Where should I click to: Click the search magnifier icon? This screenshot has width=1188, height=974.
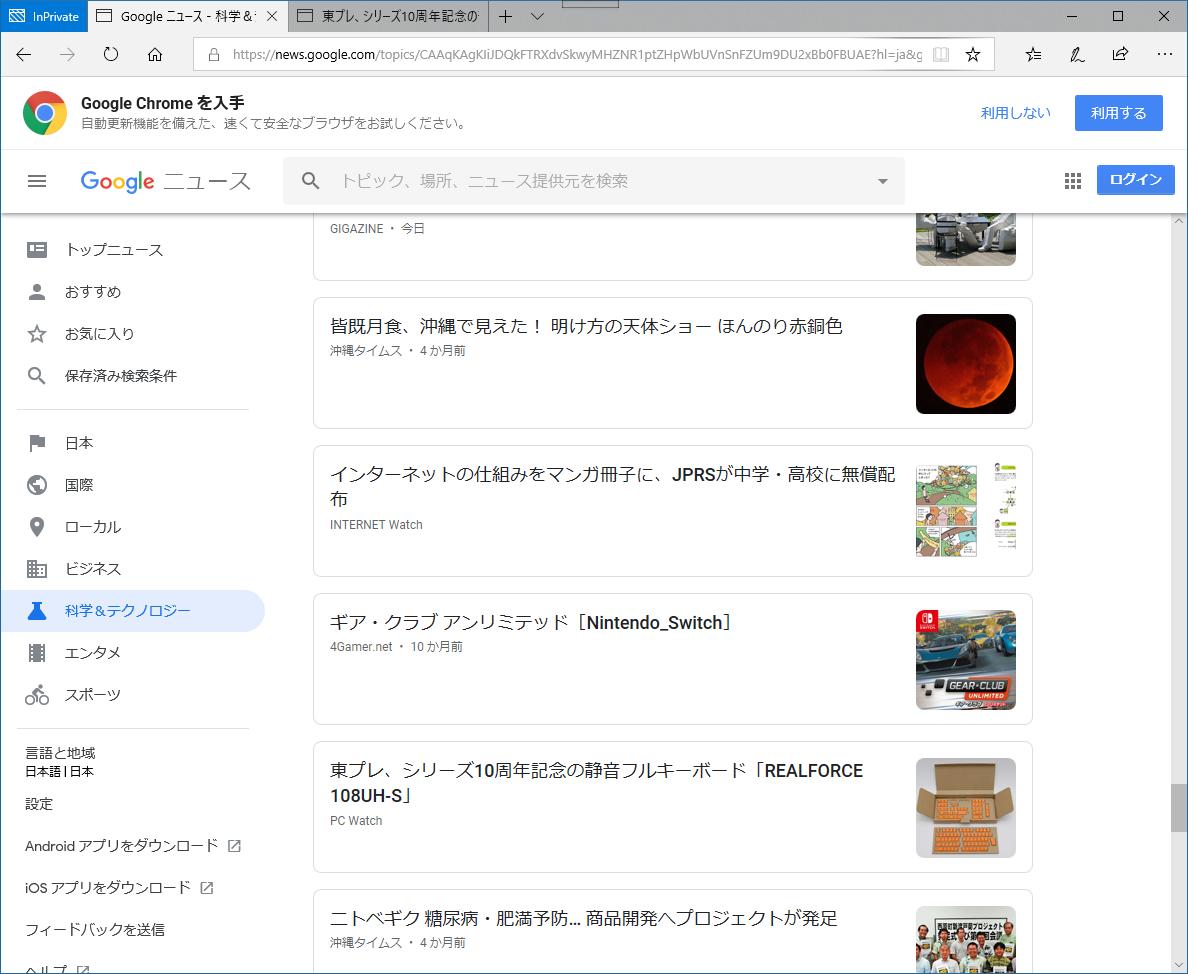coord(310,181)
